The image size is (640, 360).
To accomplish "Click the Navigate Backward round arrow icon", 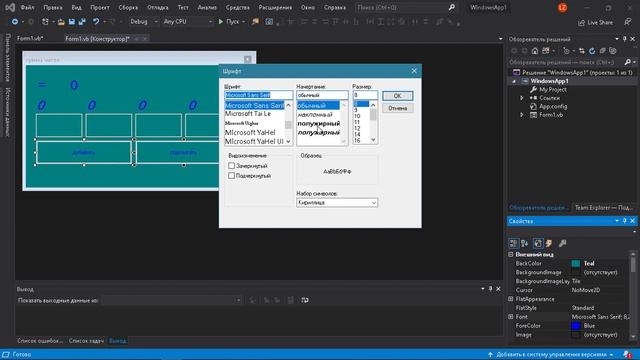I will [14, 22].
